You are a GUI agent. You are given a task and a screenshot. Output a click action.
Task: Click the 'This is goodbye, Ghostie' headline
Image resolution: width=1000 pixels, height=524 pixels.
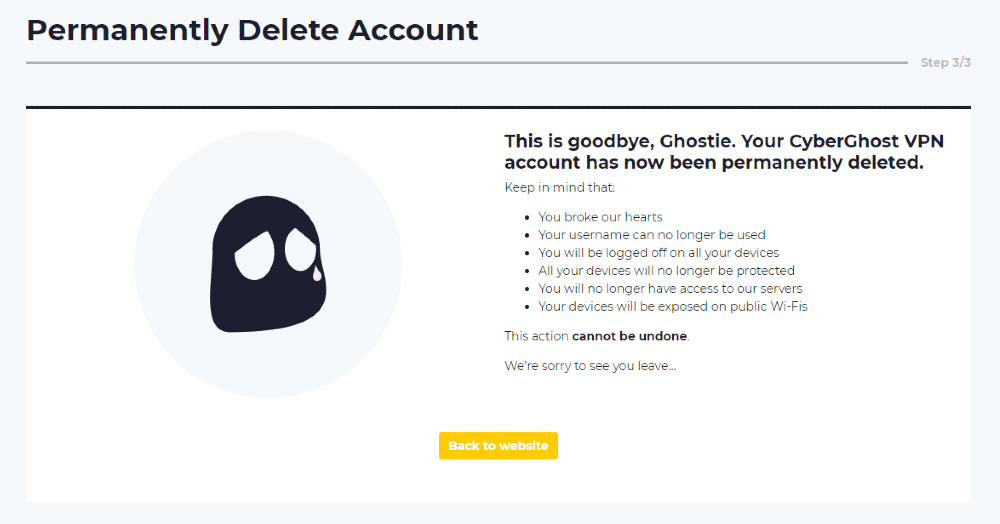click(724, 152)
